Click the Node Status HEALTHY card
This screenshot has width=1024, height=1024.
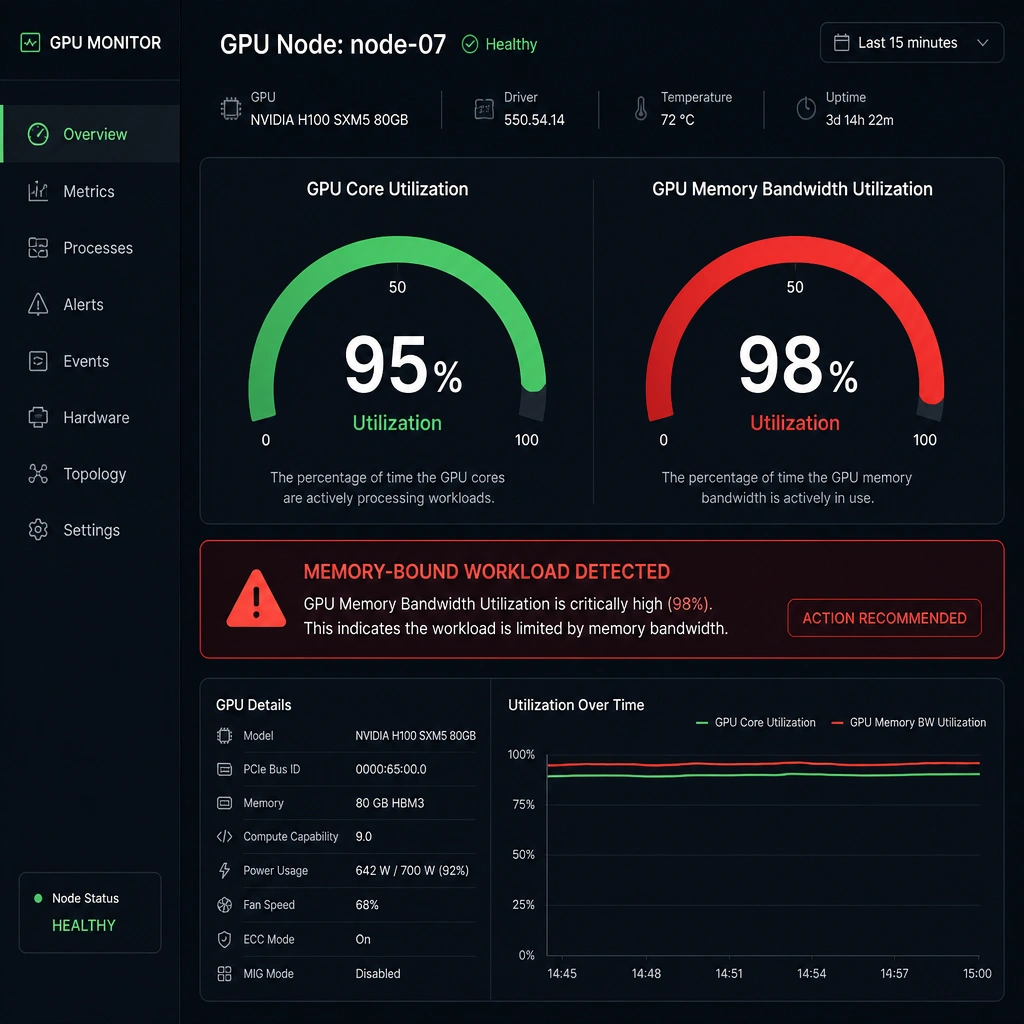coord(90,912)
